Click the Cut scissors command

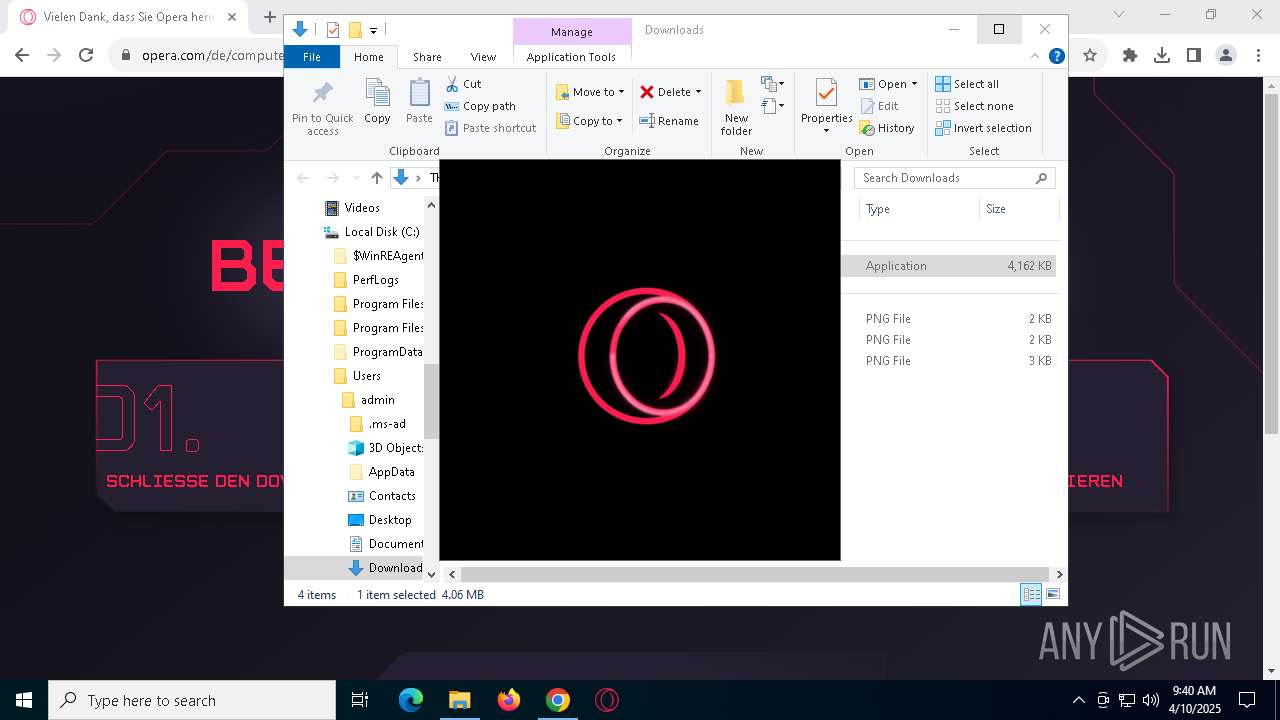point(463,84)
